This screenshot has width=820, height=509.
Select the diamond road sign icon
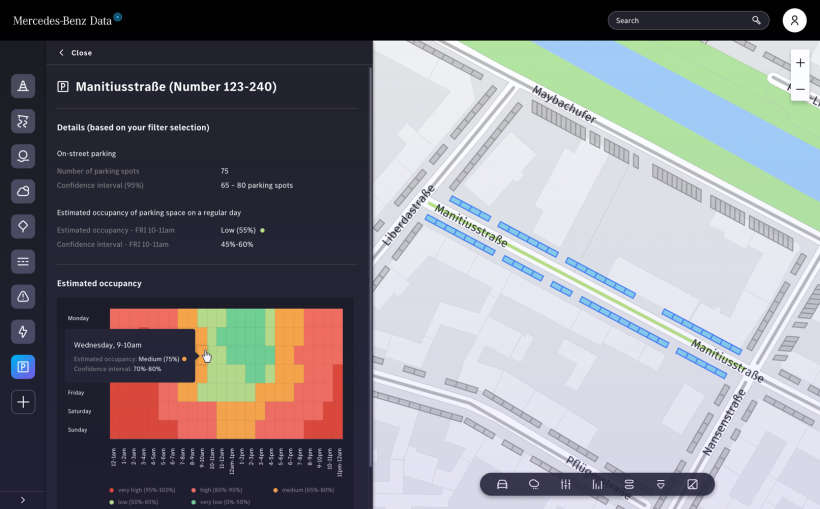tap(23, 226)
